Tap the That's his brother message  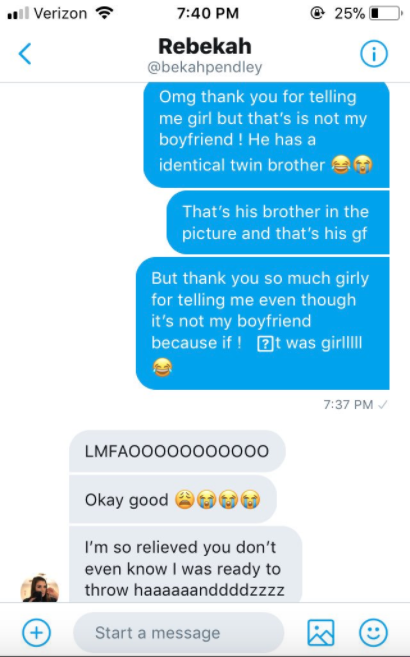278,222
